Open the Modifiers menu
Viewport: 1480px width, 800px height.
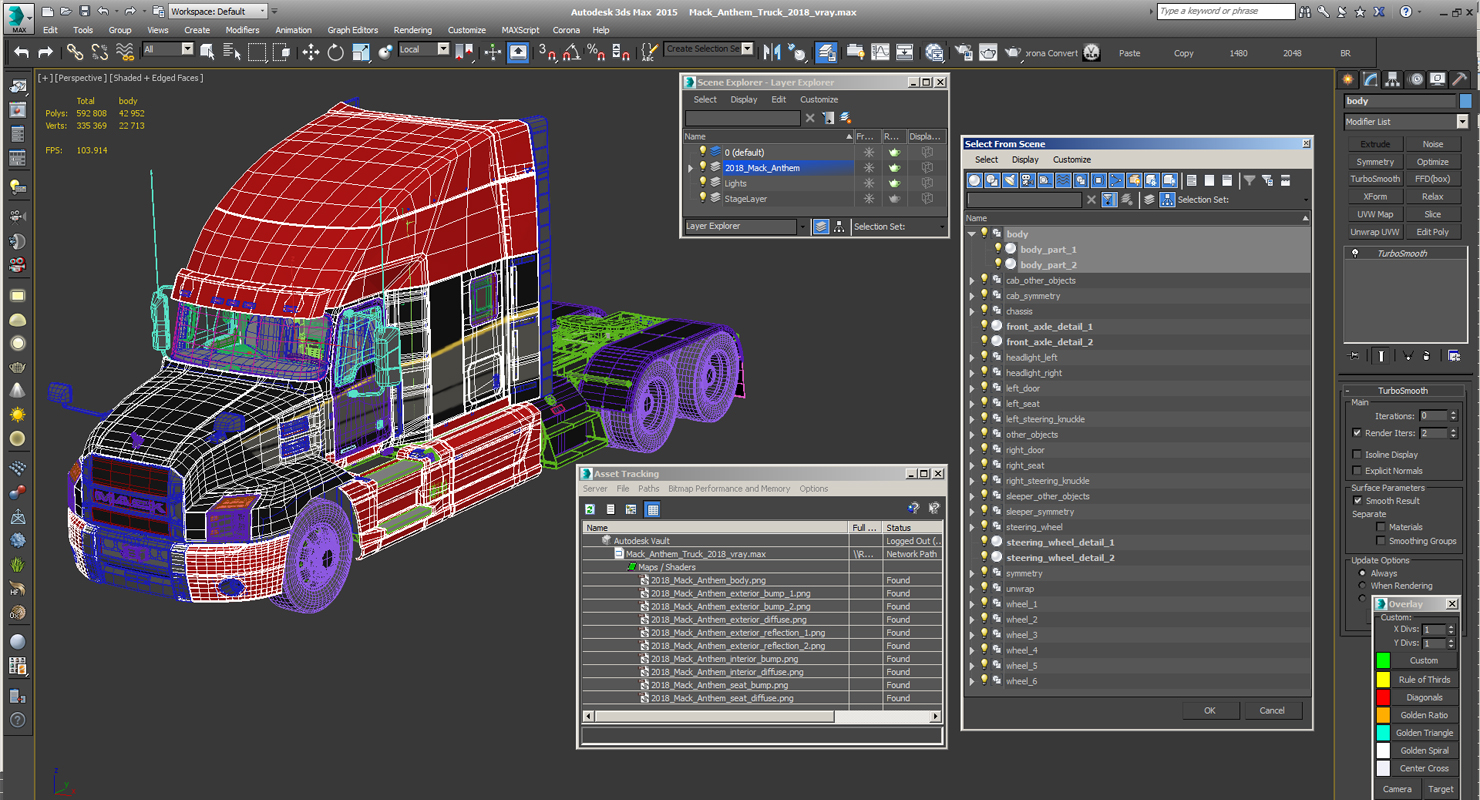242,30
